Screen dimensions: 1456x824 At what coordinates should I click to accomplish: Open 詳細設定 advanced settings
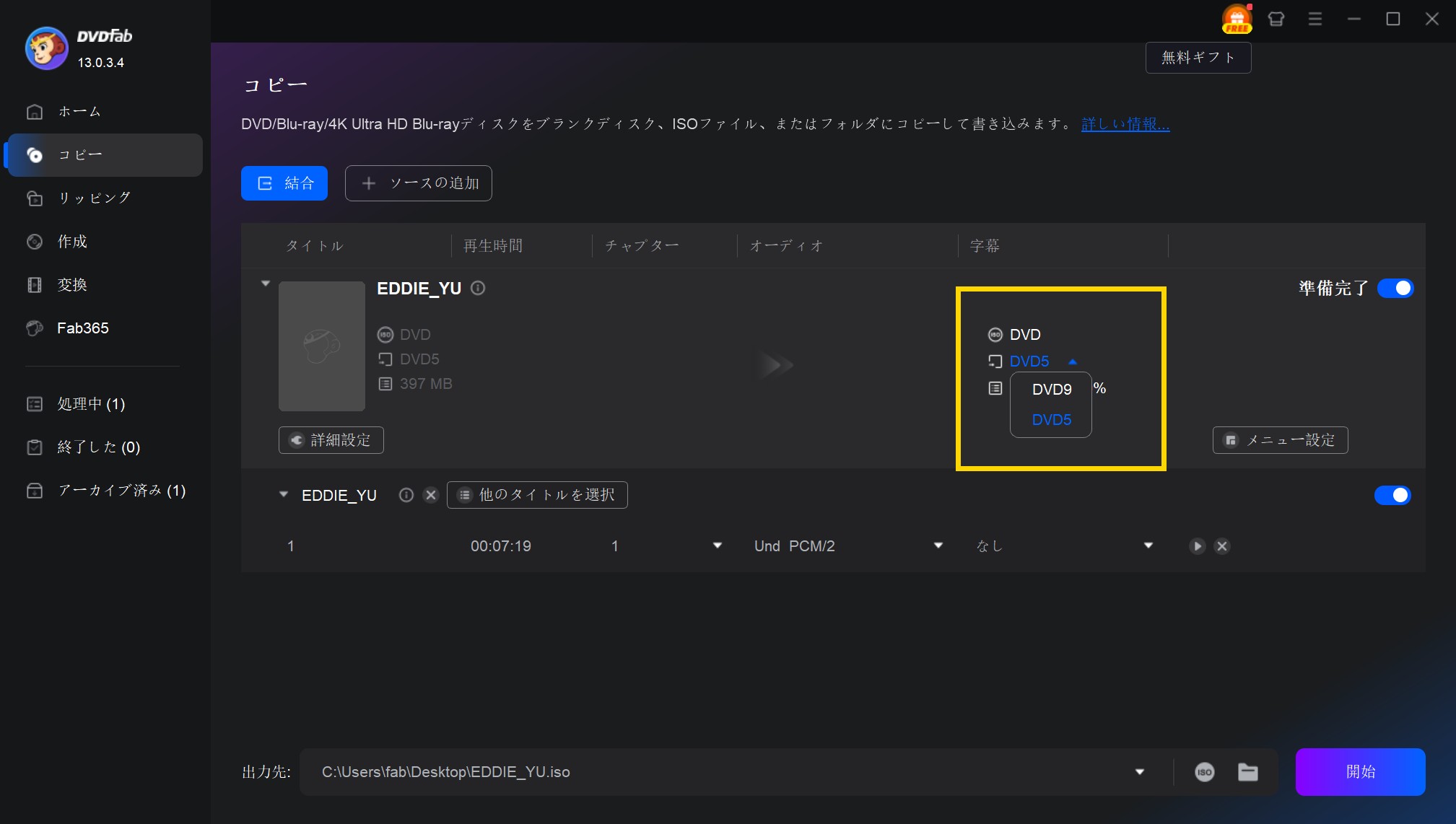pyautogui.click(x=331, y=440)
